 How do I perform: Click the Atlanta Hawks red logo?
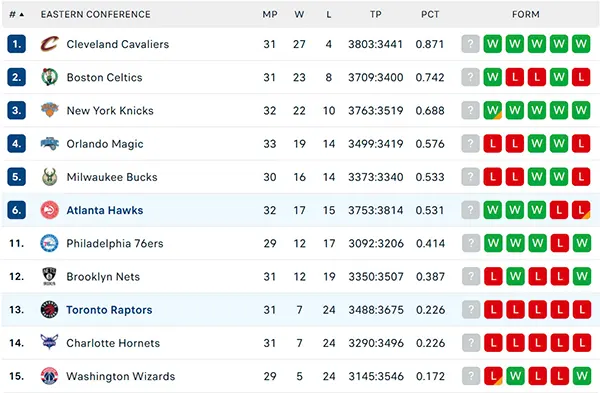49,210
